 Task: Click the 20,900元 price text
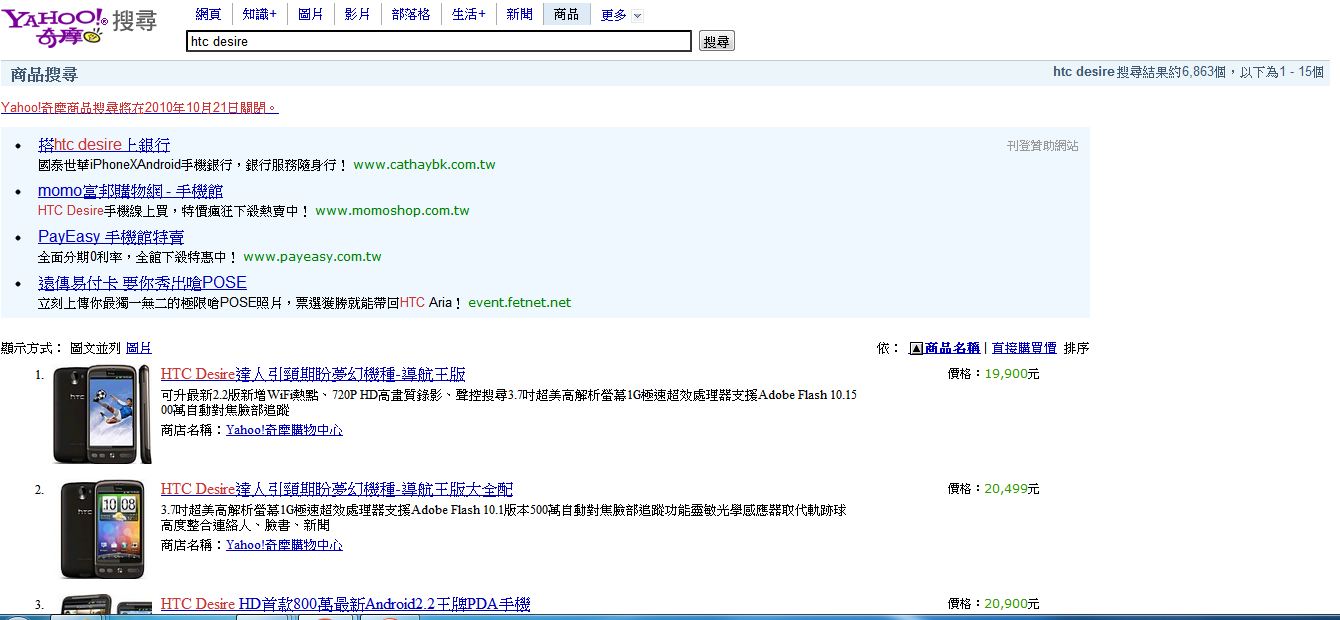point(1012,604)
